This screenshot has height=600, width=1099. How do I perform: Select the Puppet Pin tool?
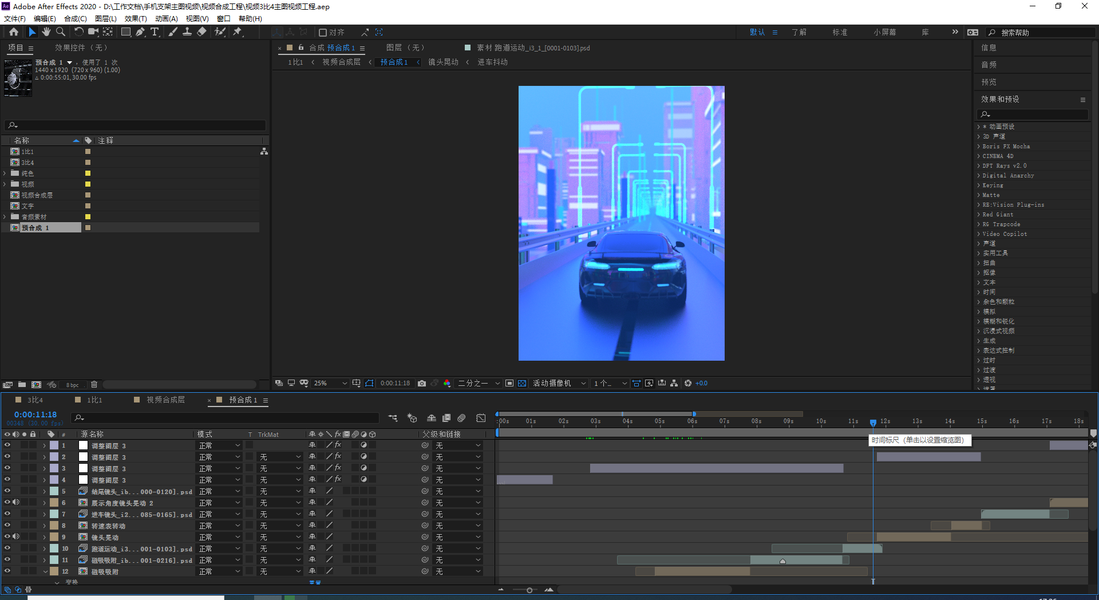coord(238,32)
